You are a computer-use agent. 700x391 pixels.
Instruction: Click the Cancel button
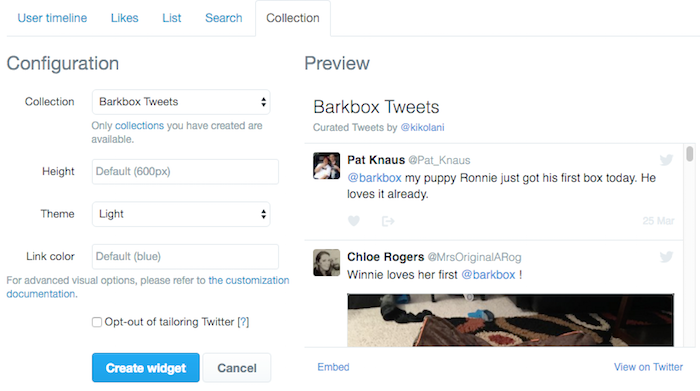[x=237, y=368]
